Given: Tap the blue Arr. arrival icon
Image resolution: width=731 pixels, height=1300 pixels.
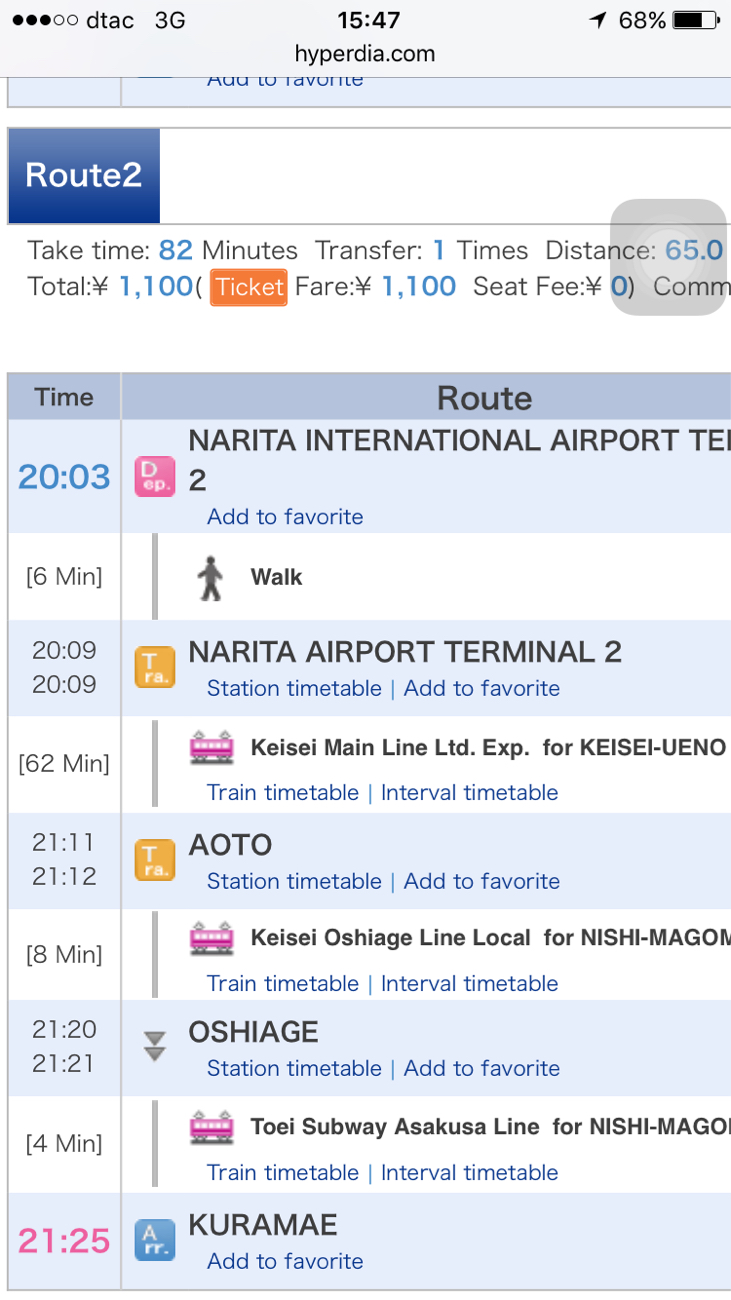Looking at the screenshot, I should click(x=155, y=1241).
